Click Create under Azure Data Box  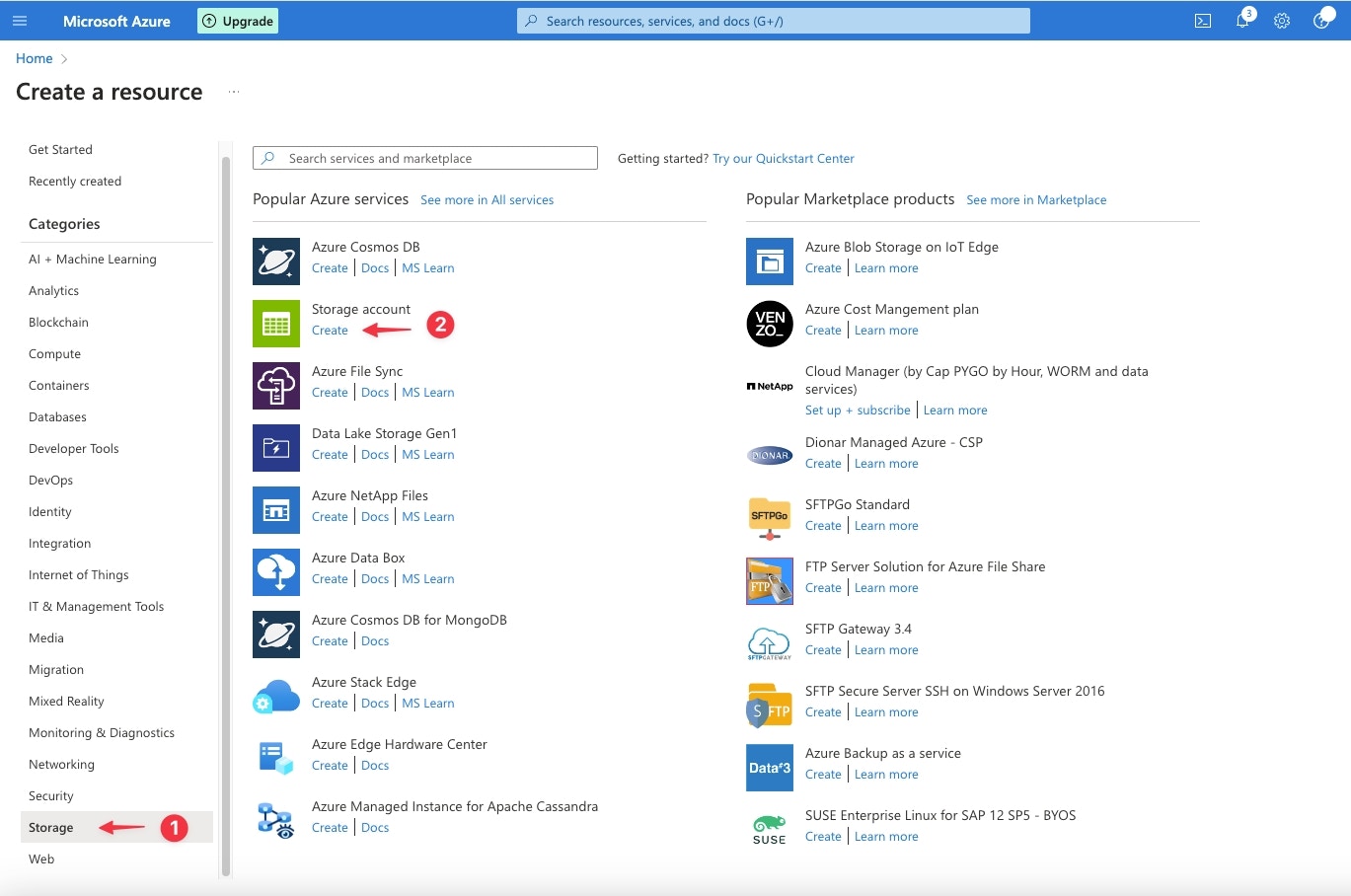click(x=330, y=579)
